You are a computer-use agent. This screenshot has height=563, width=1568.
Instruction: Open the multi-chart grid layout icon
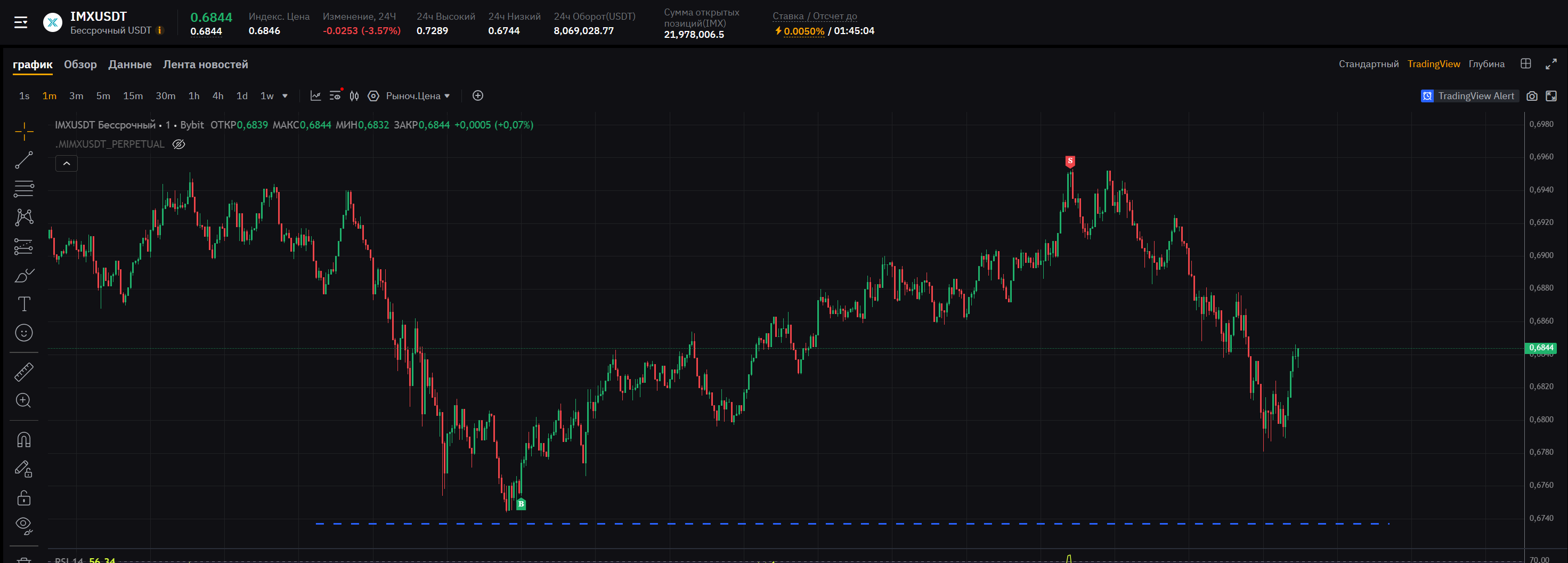1525,64
